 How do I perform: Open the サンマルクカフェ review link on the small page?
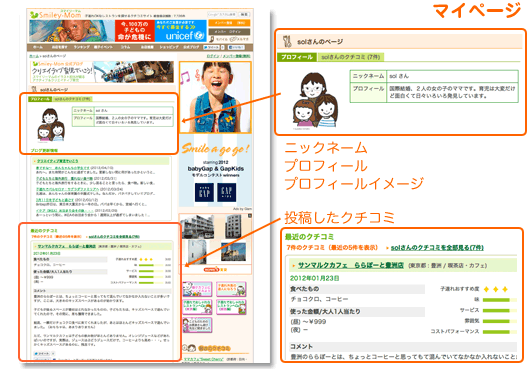point(67,246)
